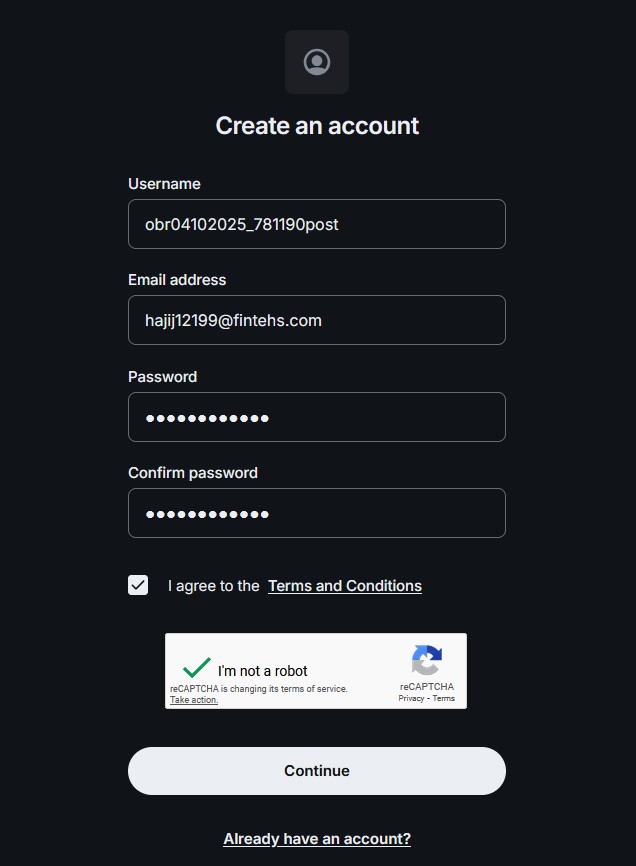This screenshot has height=866, width=636.
Task: Uncheck the Terms agreement checkbox
Action: [138, 586]
